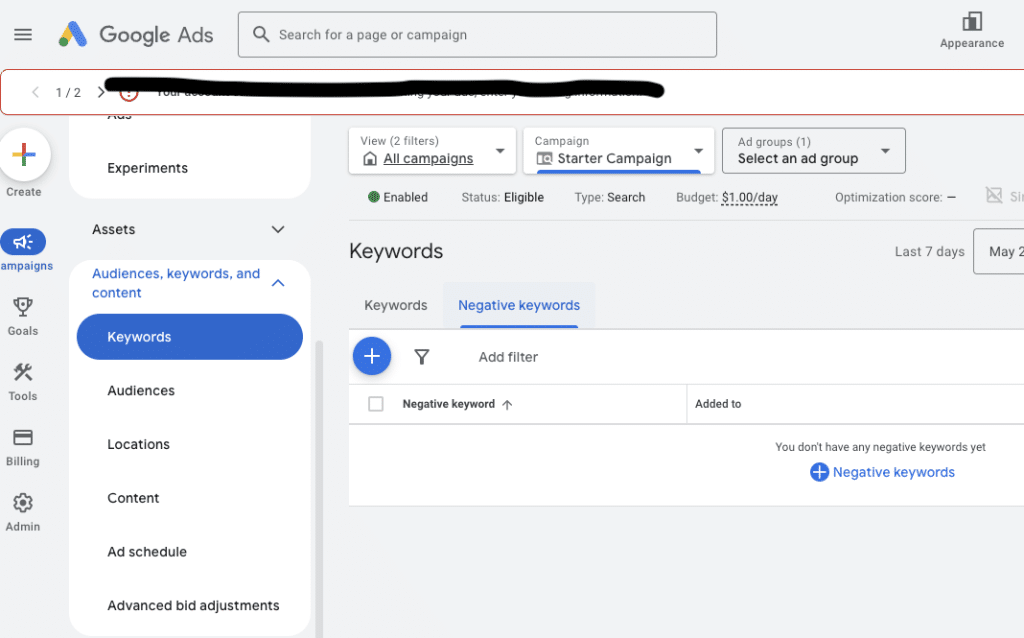Open Locations in the sidebar

138,444
